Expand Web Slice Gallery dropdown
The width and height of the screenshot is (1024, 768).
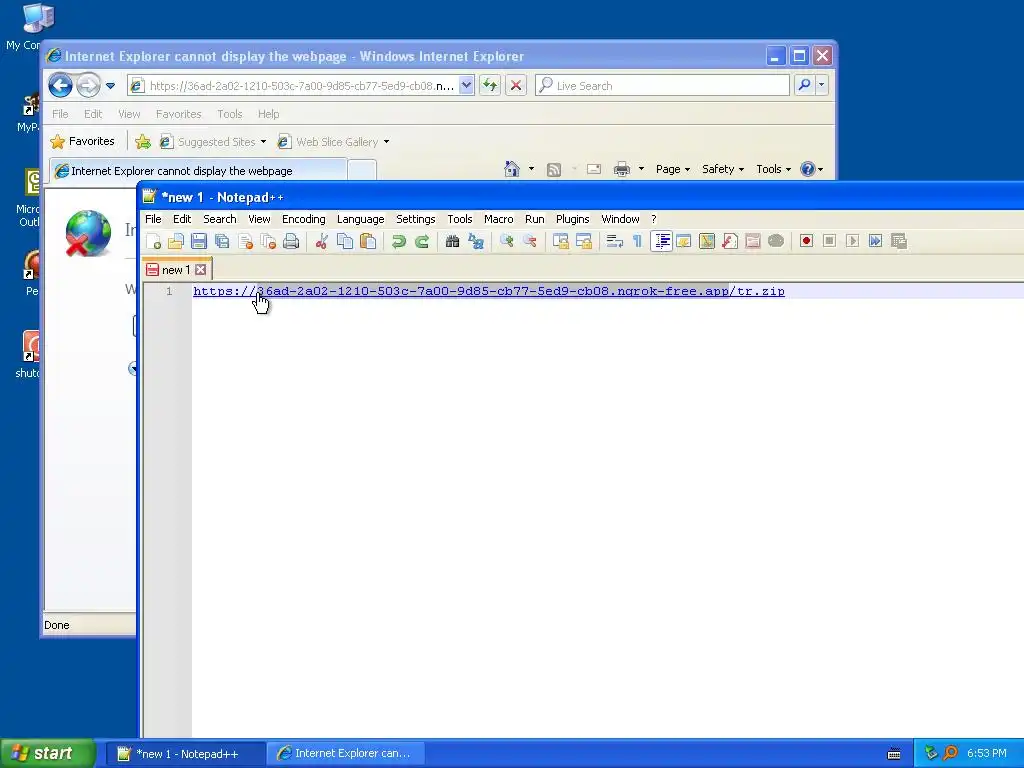click(x=386, y=142)
